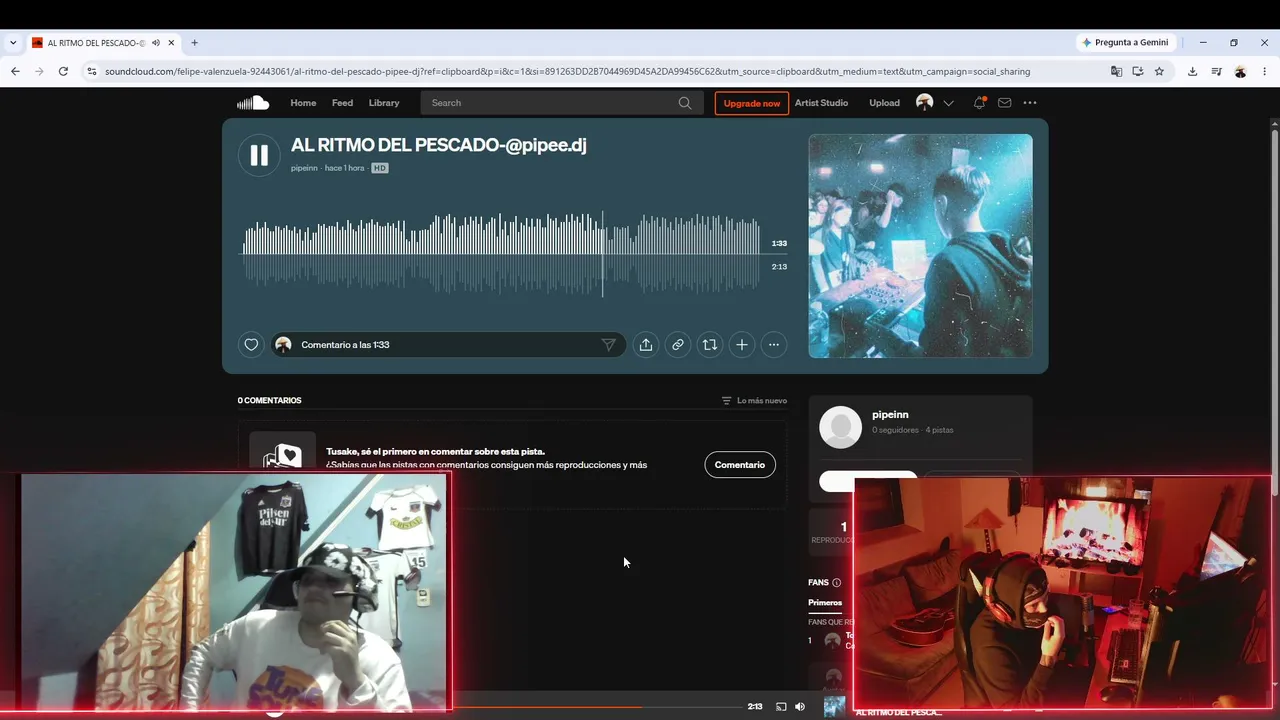Go back in browser history
The height and width of the screenshot is (720, 1280).
pyautogui.click(x=15, y=71)
